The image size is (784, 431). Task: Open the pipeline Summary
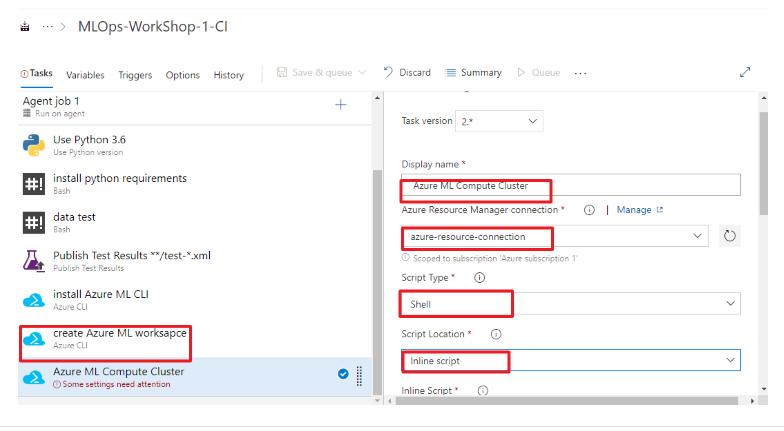click(474, 72)
